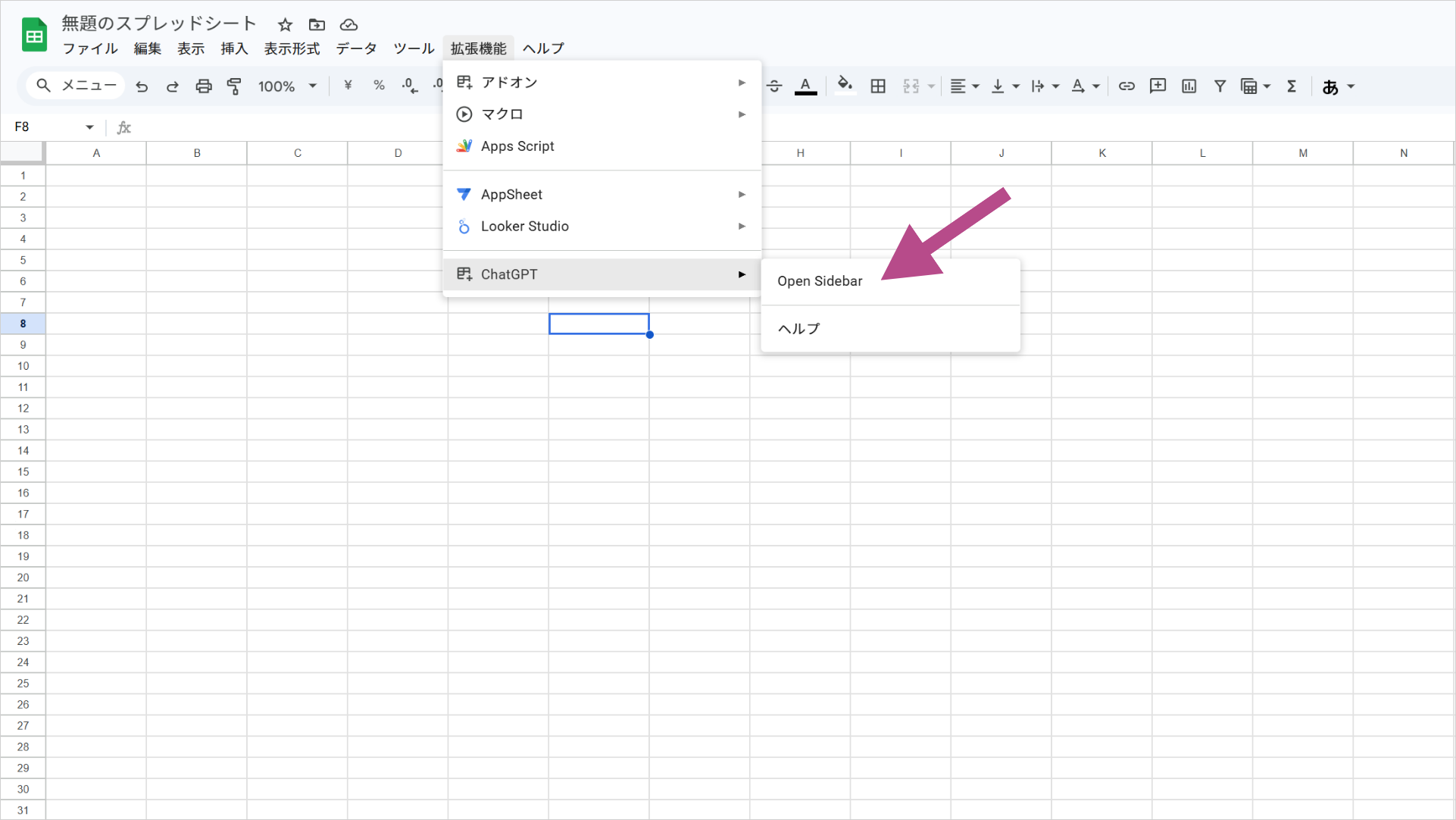Print the spreadsheet with the printer icon
The image size is (1456, 820).
point(204,86)
